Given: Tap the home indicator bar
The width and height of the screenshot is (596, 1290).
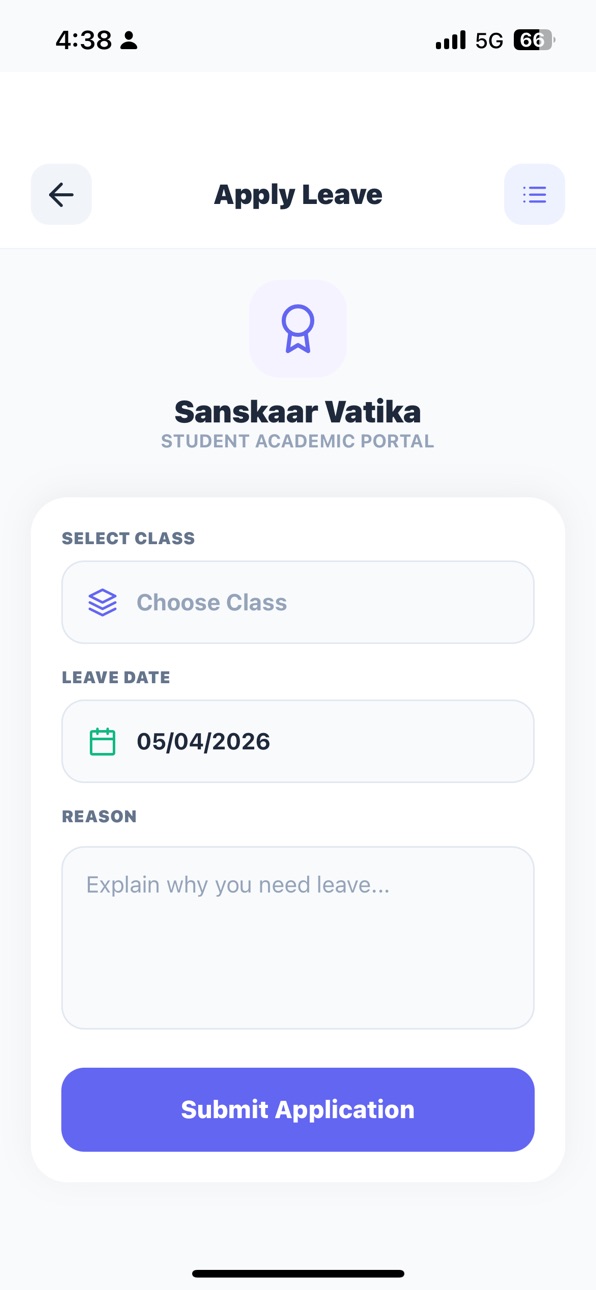Looking at the screenshot, I should (298, 1273).
